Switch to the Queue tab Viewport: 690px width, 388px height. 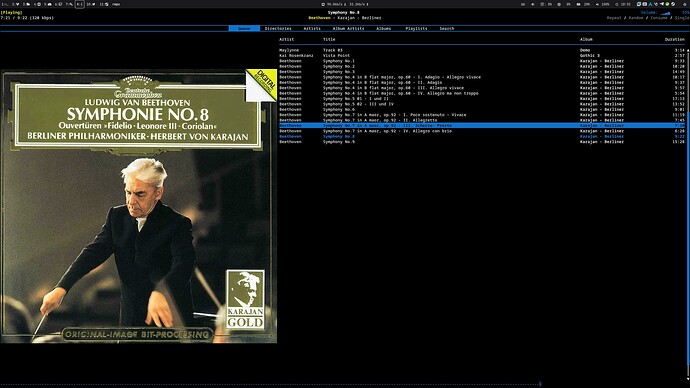244,29
